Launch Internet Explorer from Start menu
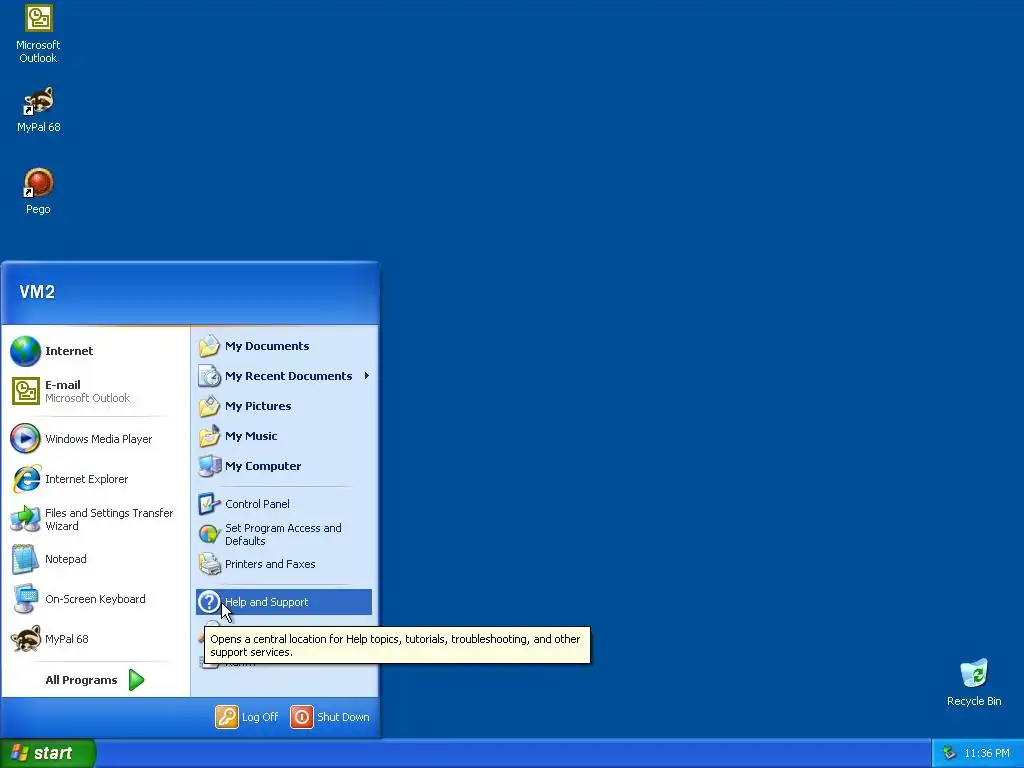This screenshot has width=1024, height=768. coord(96,479)
